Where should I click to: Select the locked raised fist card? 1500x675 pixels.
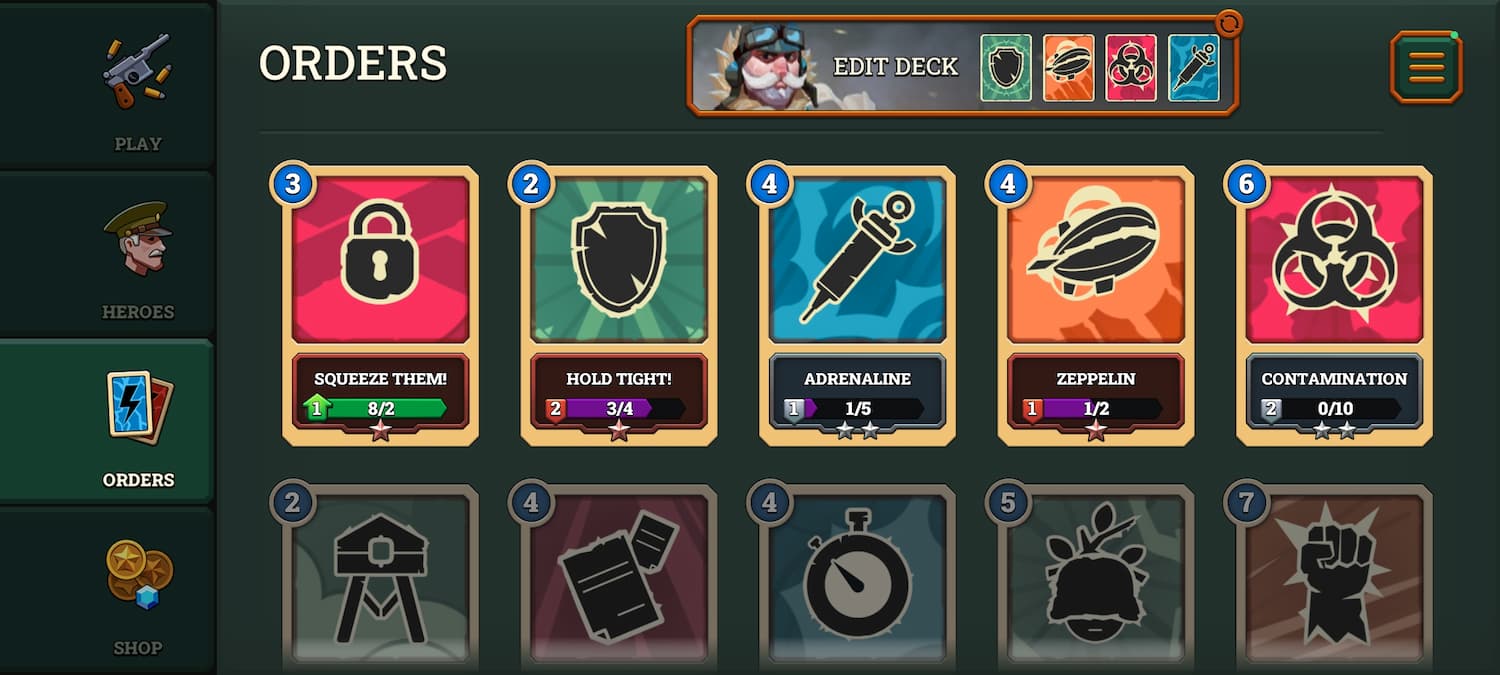pos(1334,580)
